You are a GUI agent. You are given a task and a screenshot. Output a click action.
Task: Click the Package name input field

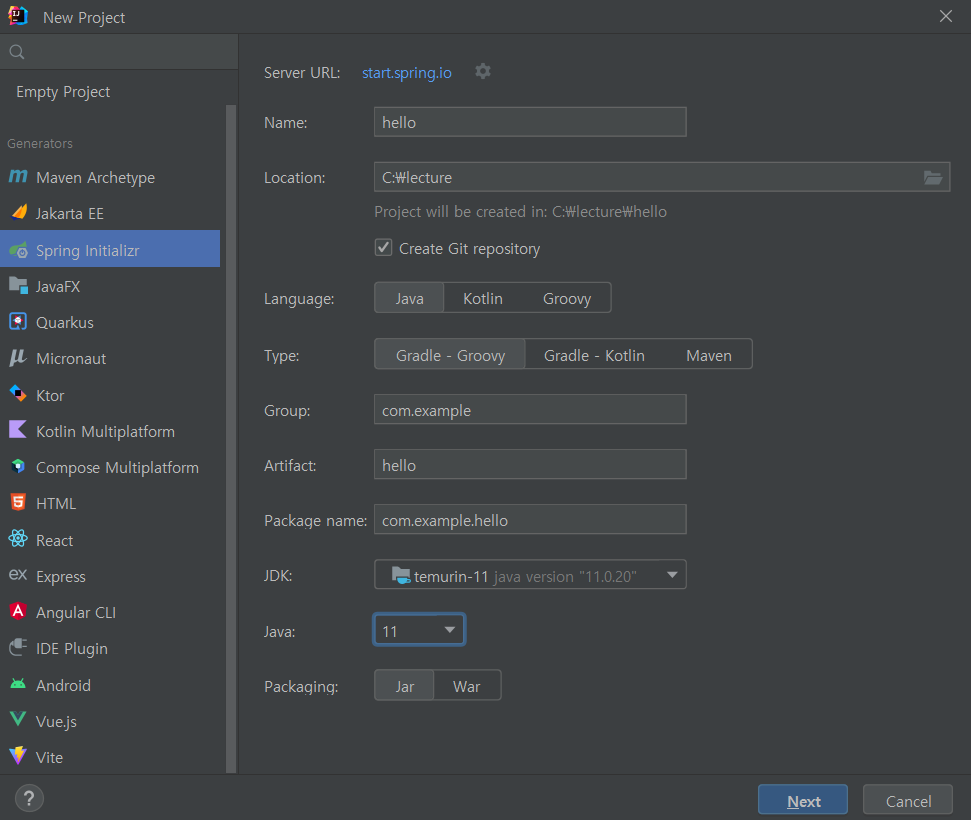click(x=530, y=519)
